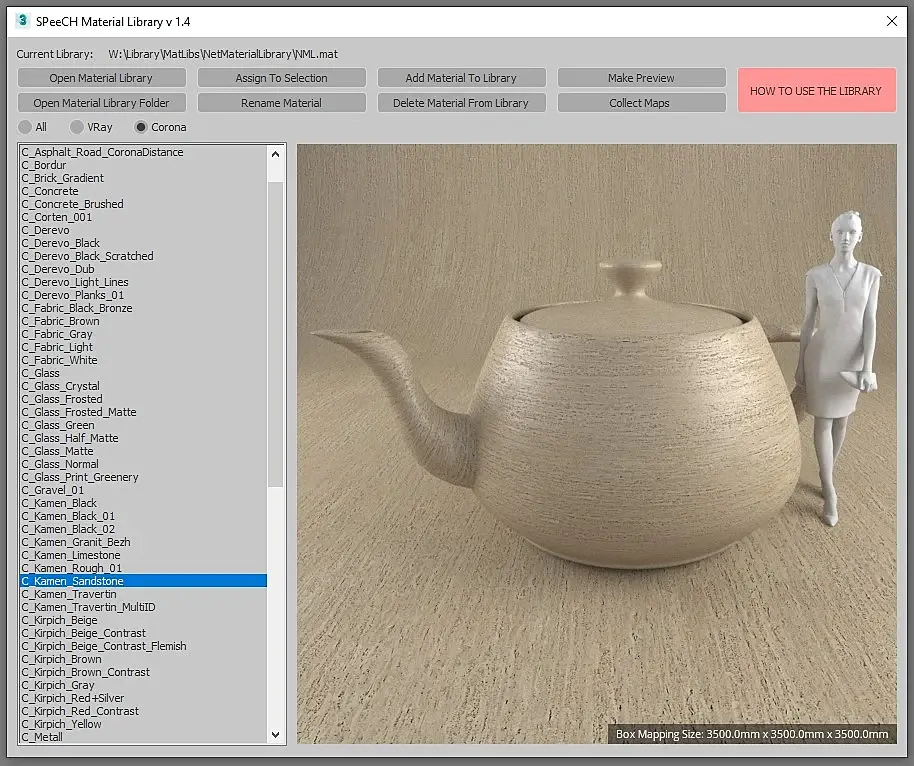
Task: Open HOW TO USE THE LIBRARY help
Action: 815,91
